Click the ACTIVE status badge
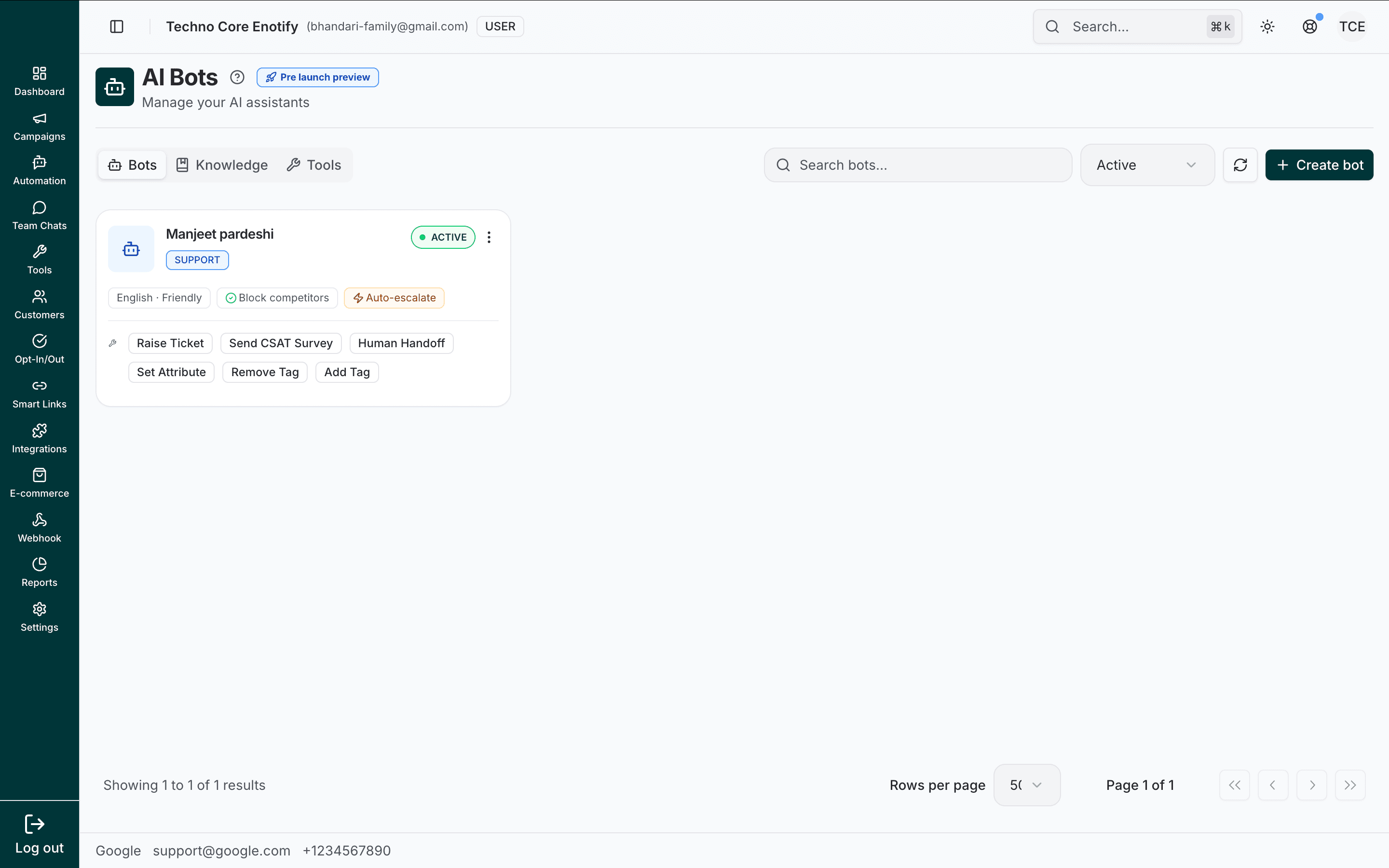Image resolution: width=1389 pixels, height=868 pixels. point(443,237)
